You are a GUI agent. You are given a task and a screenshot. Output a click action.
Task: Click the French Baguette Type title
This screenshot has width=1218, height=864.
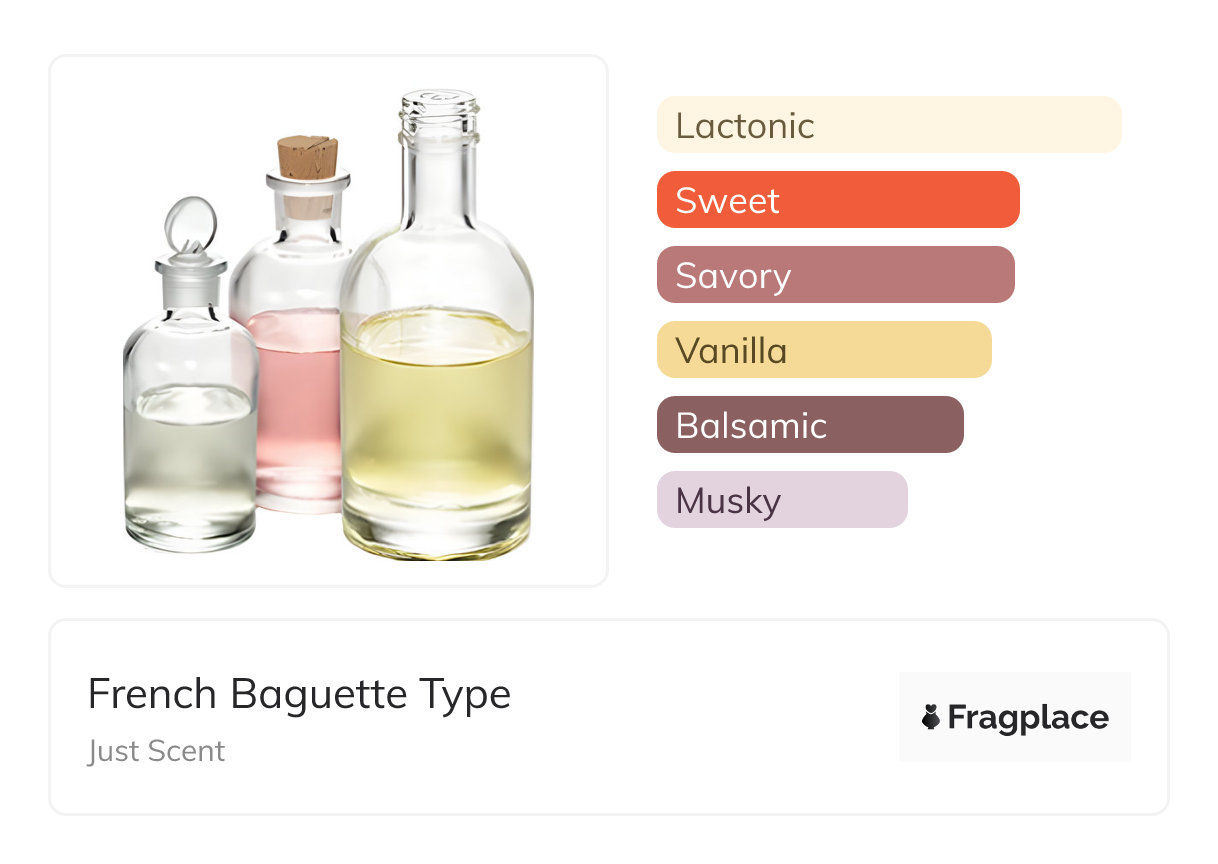click(x=299, y=694)
